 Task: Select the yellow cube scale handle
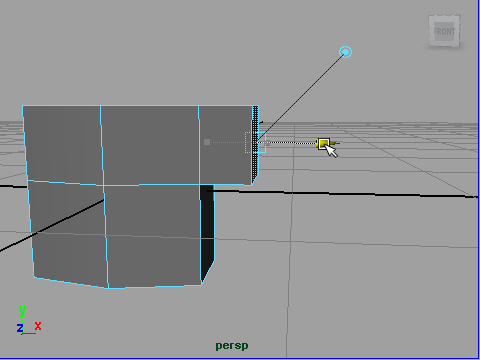pyautogui.click(x=323, y=144)
